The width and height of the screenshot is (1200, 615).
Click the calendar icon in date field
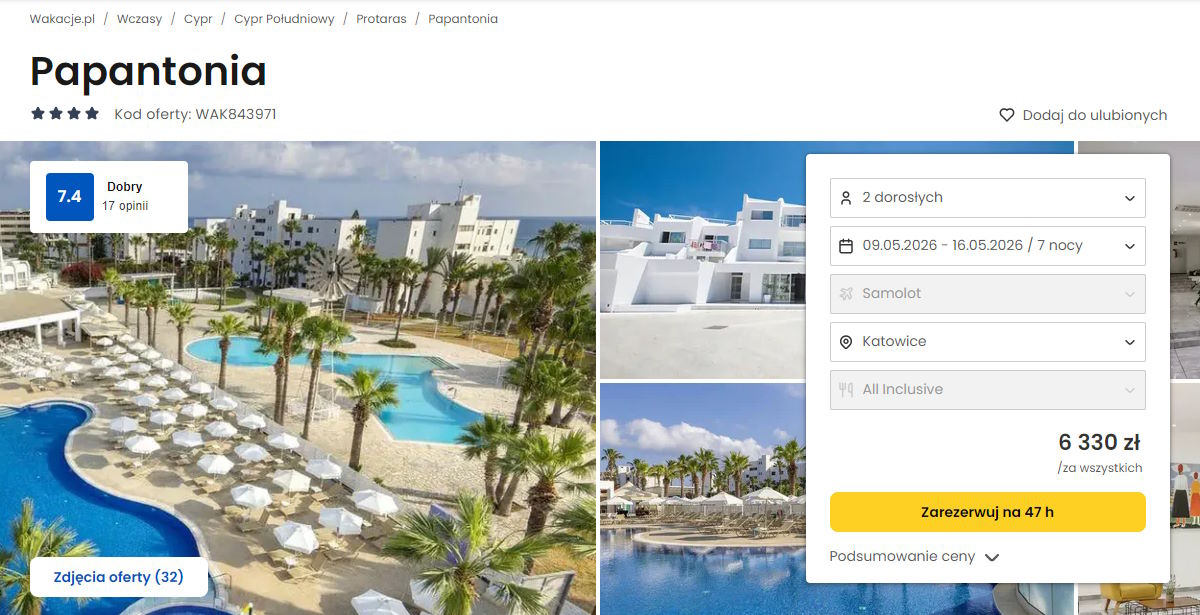846,246
